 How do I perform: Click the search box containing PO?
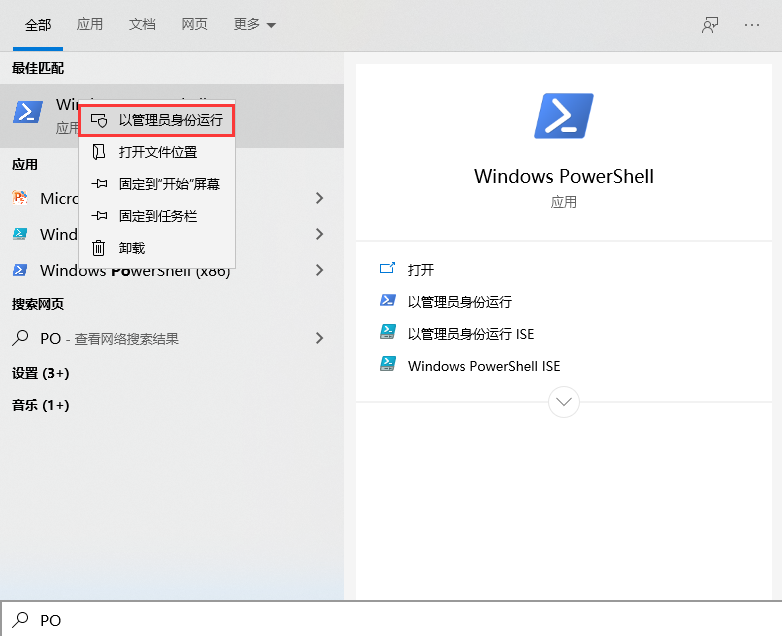click(x=391, y=620)
